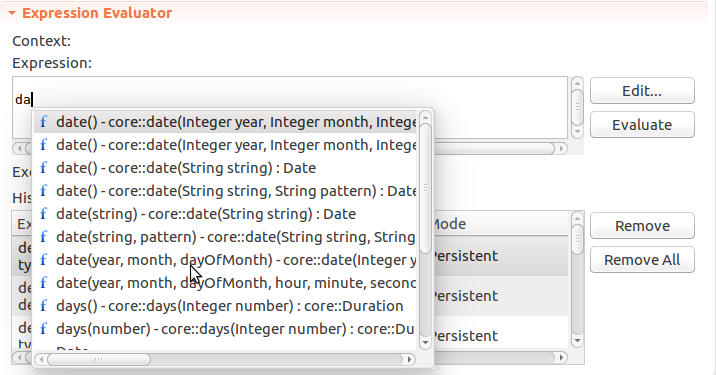Viewport: 716px width, 375px height.
Task: Click function icon of first date() proposal
Action: (x=43, y=121)
